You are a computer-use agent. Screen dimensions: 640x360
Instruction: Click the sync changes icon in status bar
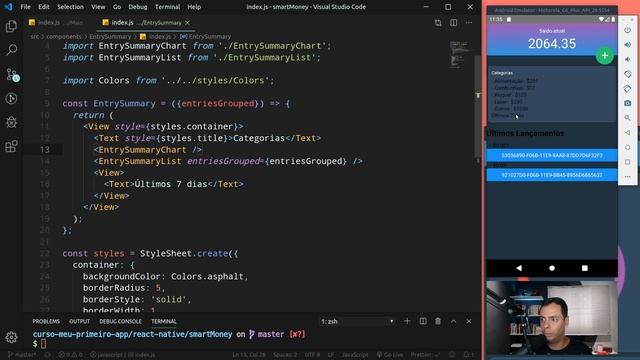click(x=47, y=355)
